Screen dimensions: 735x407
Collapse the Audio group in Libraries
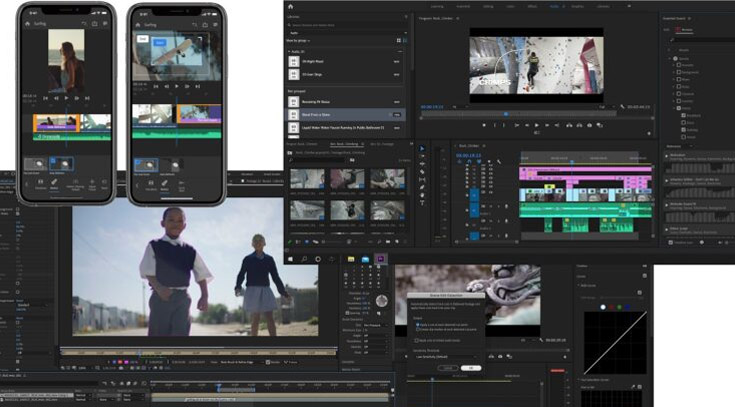[x=291, y=51]
